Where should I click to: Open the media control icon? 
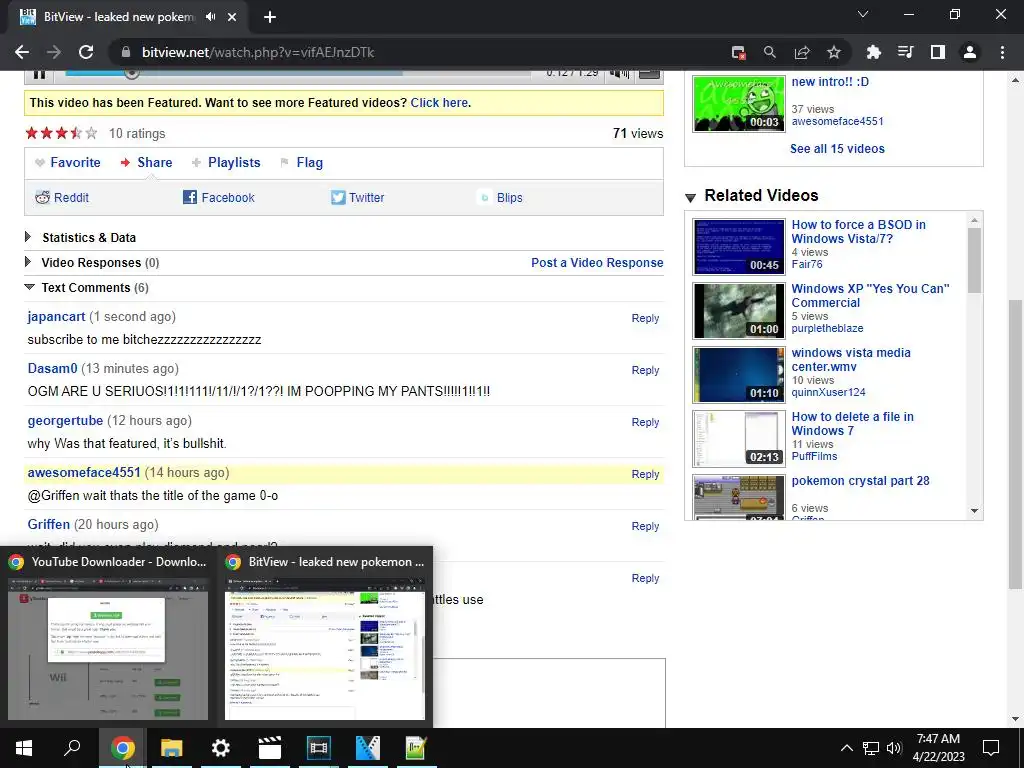pos(905,52)
